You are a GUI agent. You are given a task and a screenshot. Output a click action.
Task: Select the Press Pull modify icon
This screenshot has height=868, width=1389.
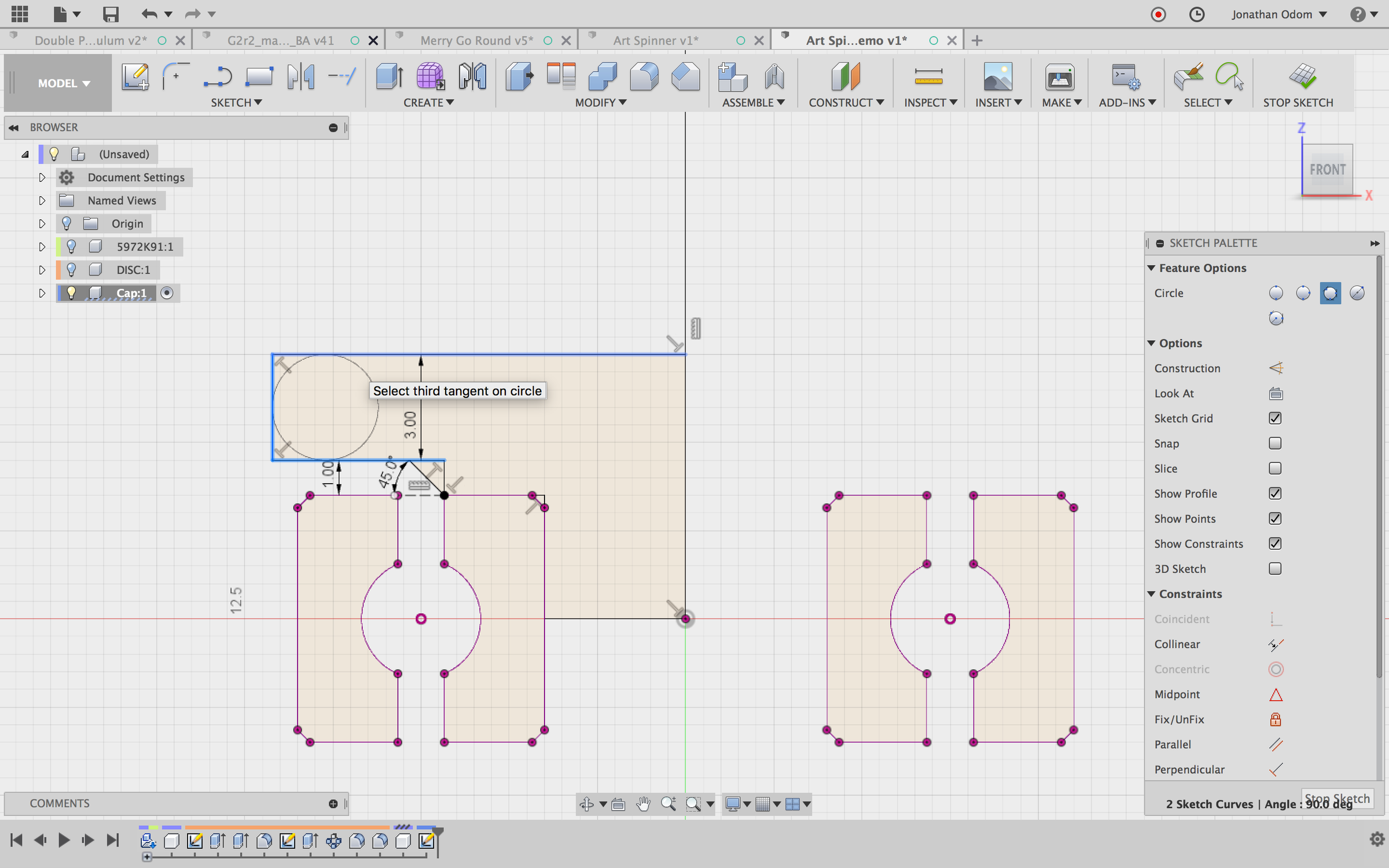[519, 76]
